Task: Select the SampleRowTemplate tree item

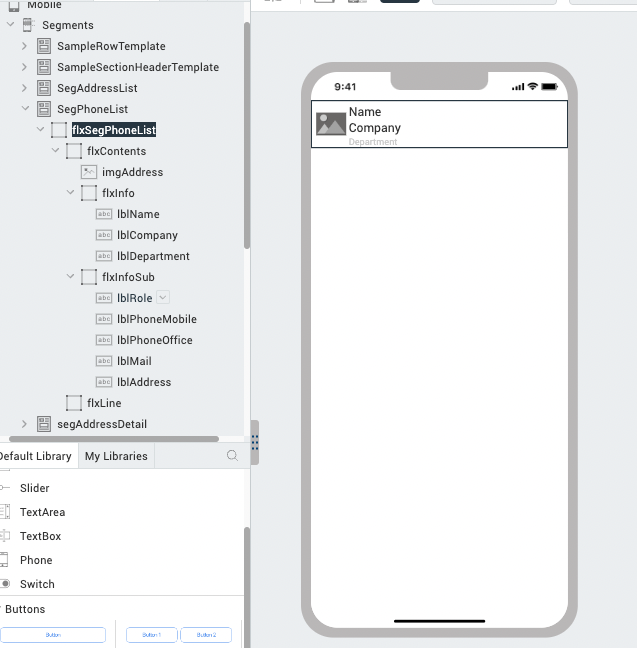Action: (111, 46)
